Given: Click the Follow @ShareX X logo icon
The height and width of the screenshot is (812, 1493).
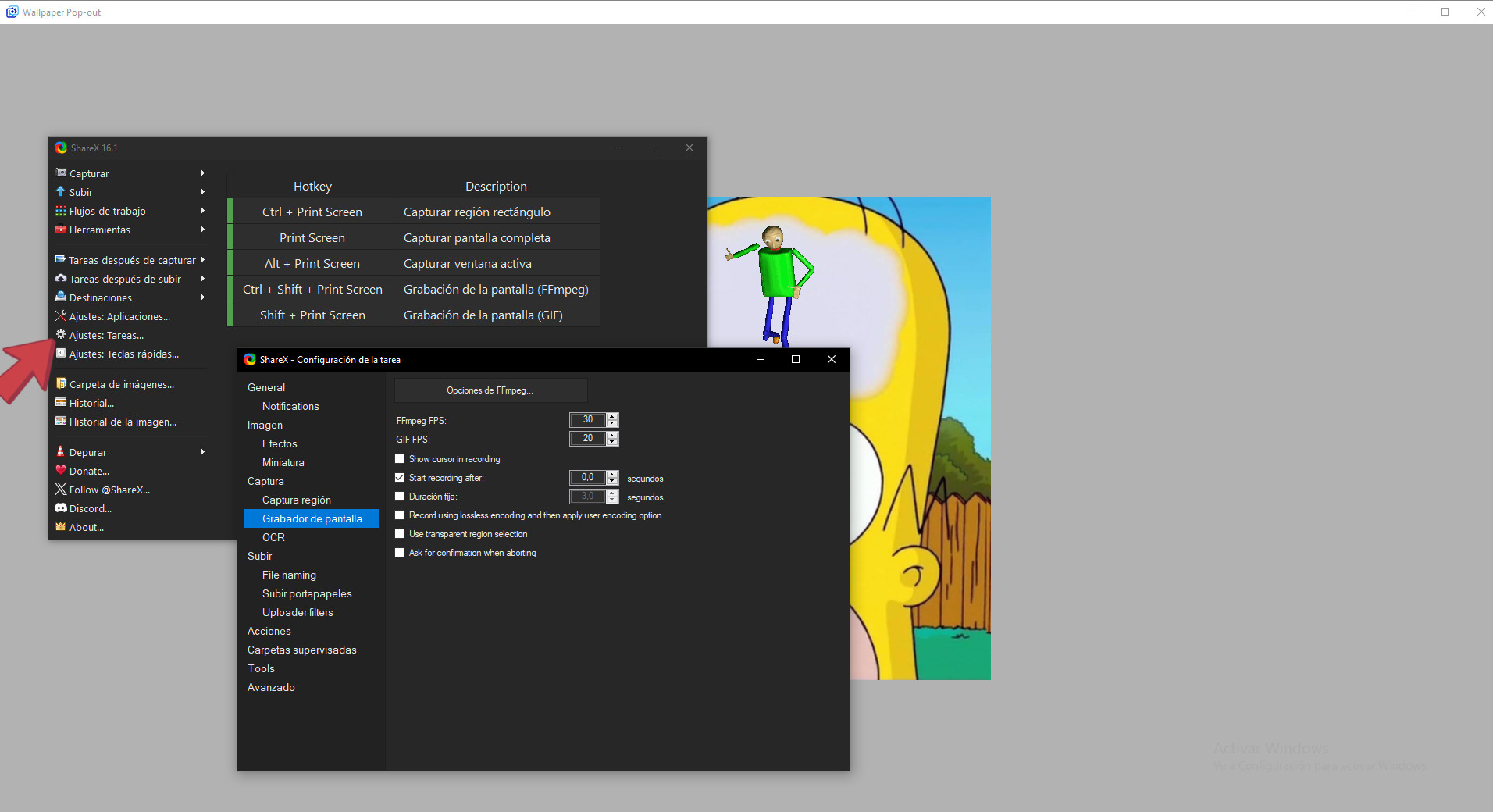Looking at the screenshot, I should coord(61,490).
